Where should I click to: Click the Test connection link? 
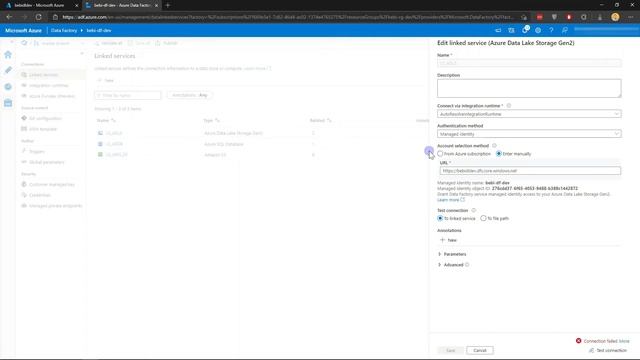click(x=608, y=350)
